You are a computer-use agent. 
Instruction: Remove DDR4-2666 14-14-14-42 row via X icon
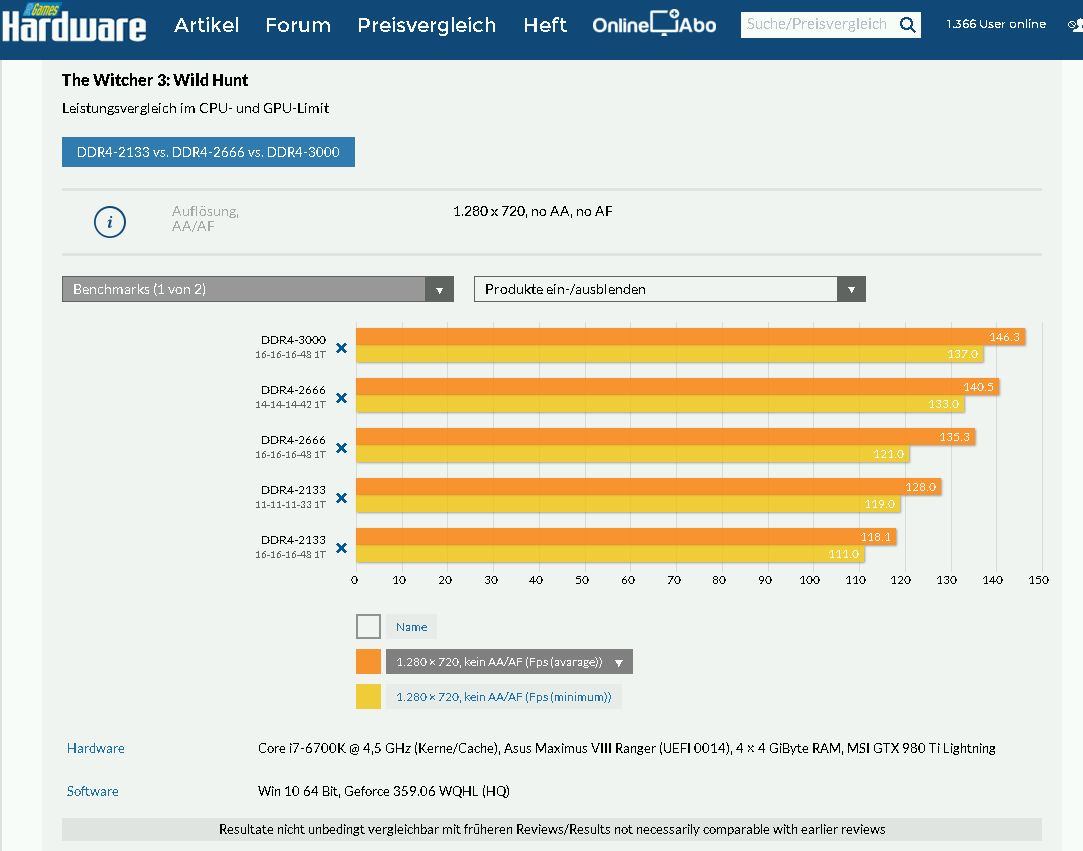click(341, 398)
